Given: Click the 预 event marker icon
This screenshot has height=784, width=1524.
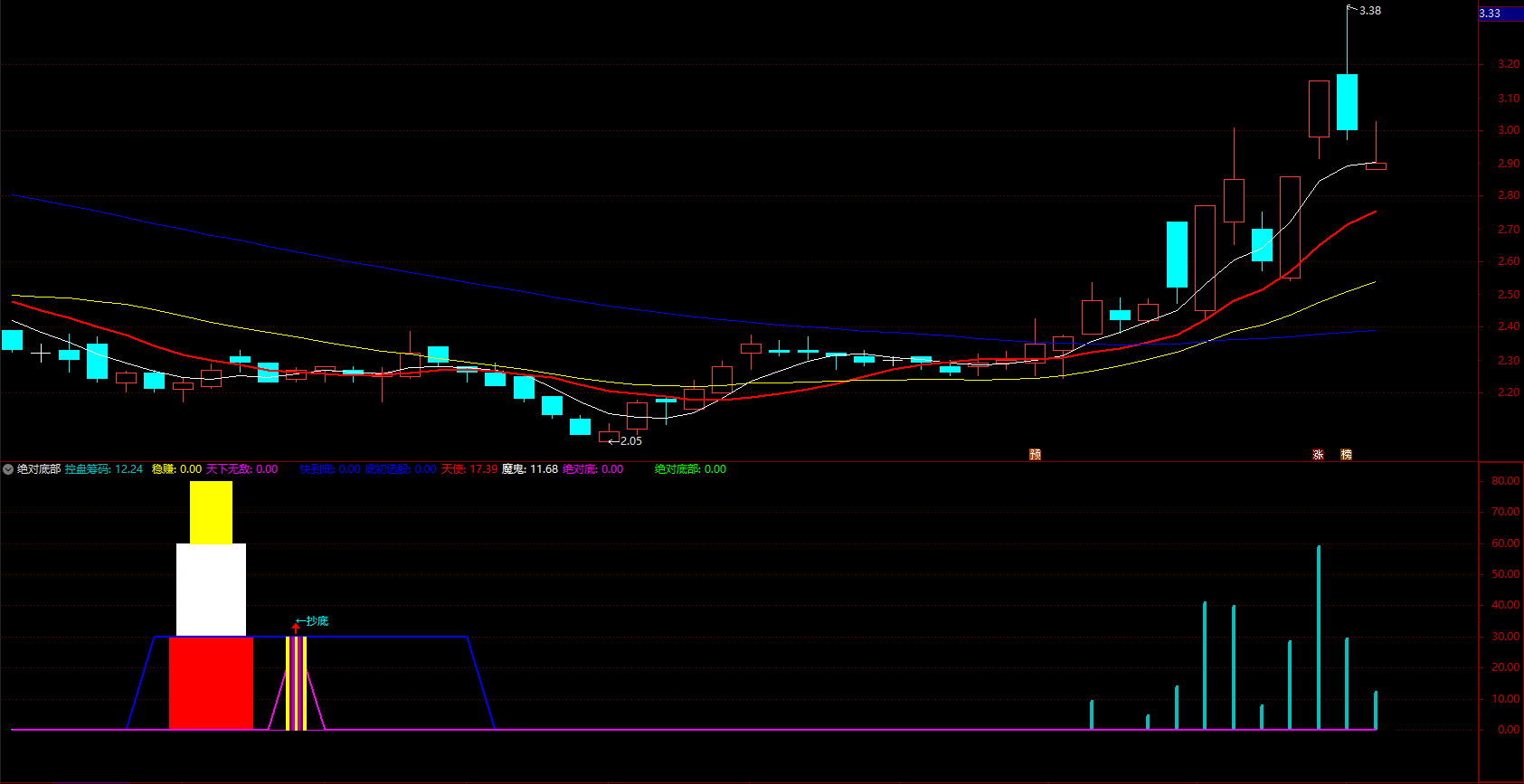Looking at the screenshot, I should (x=1036, y=454).
